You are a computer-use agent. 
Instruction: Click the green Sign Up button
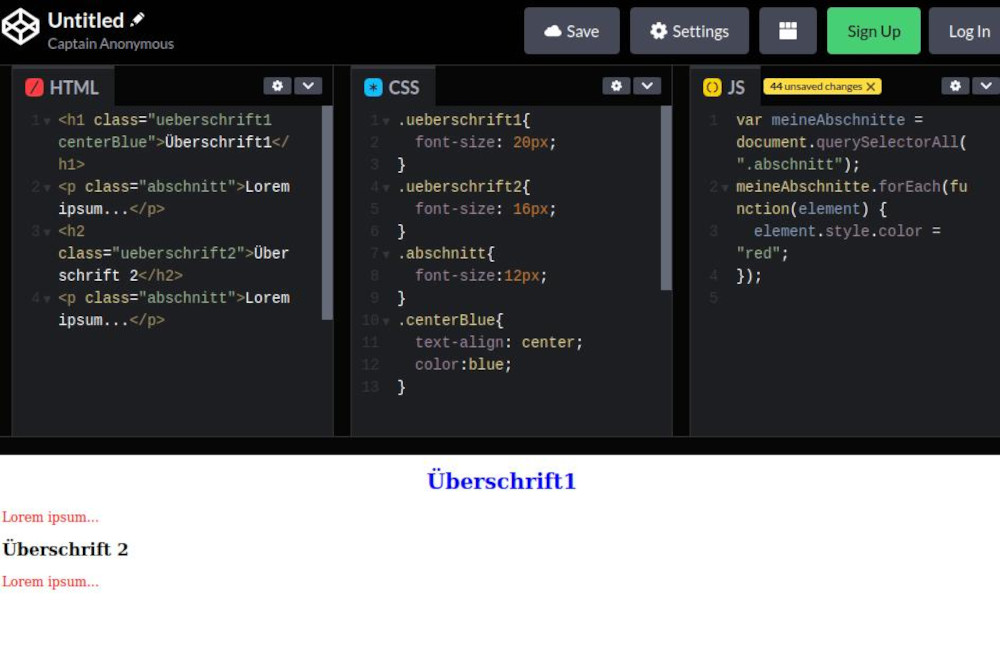(873, 30)
